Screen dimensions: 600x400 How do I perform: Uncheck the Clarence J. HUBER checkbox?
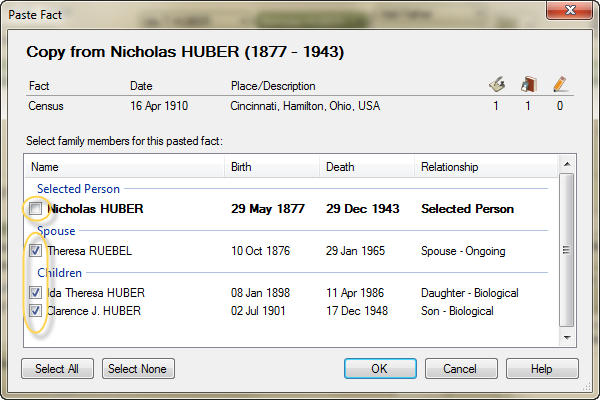pos(36,310)
